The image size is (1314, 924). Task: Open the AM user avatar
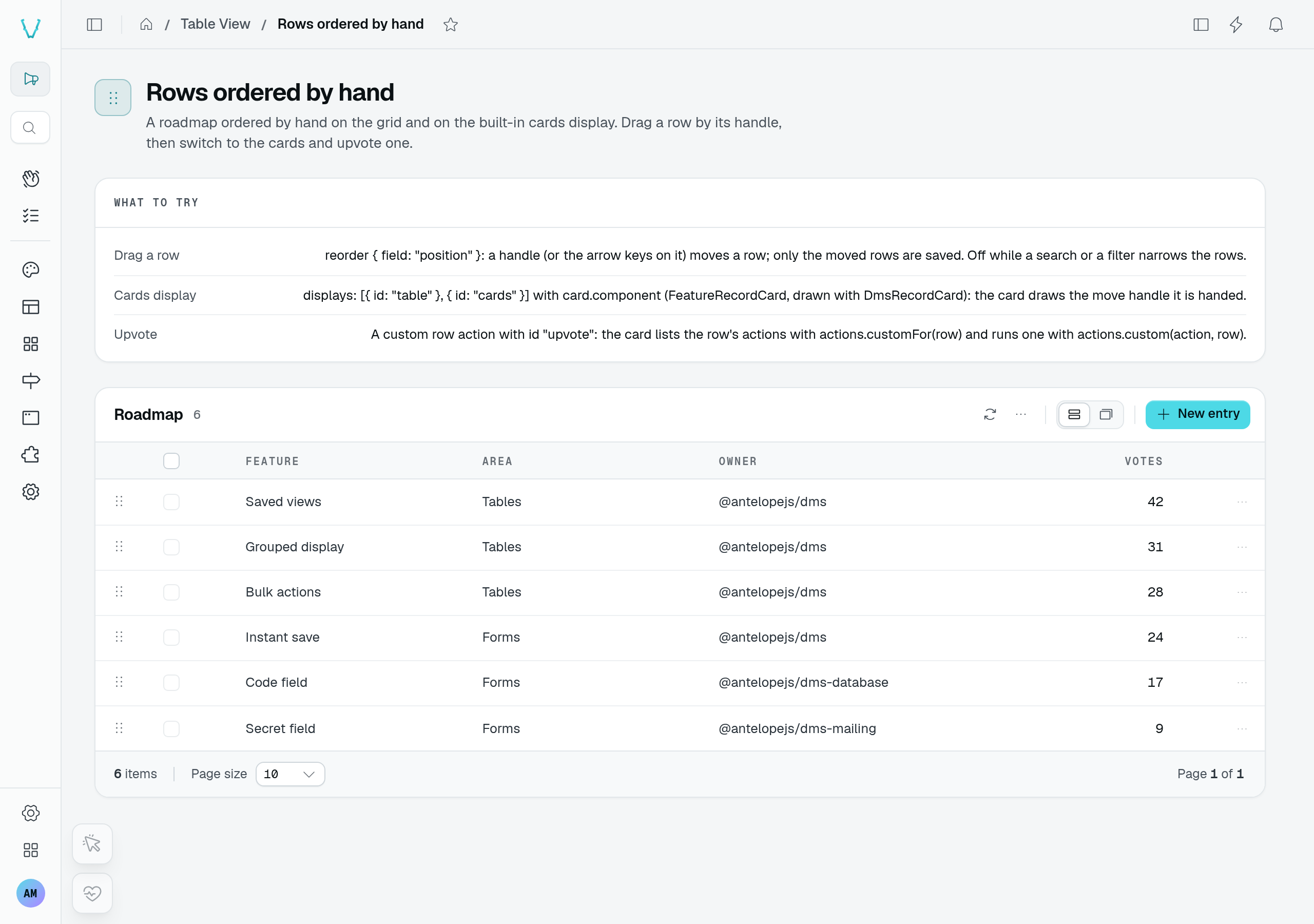[x=30, y=893]
